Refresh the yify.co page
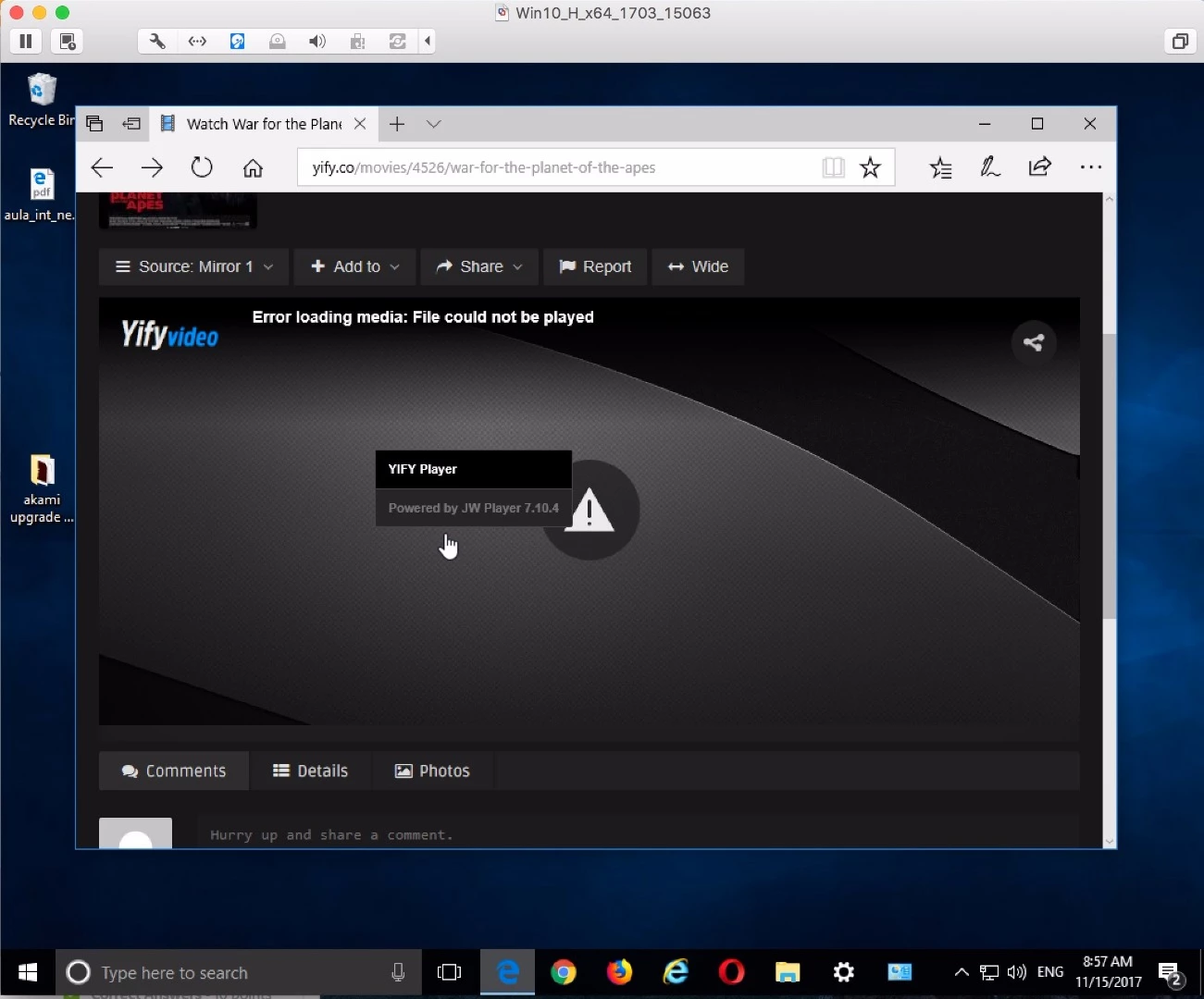 (202, 167)
